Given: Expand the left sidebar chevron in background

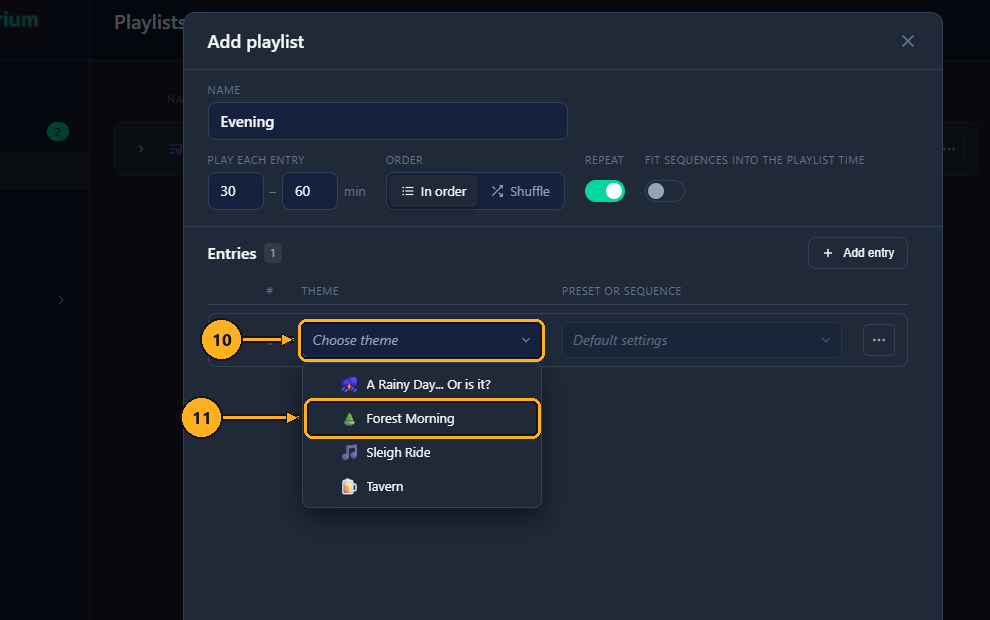Looking at the screenshot, I should point(61,299).
